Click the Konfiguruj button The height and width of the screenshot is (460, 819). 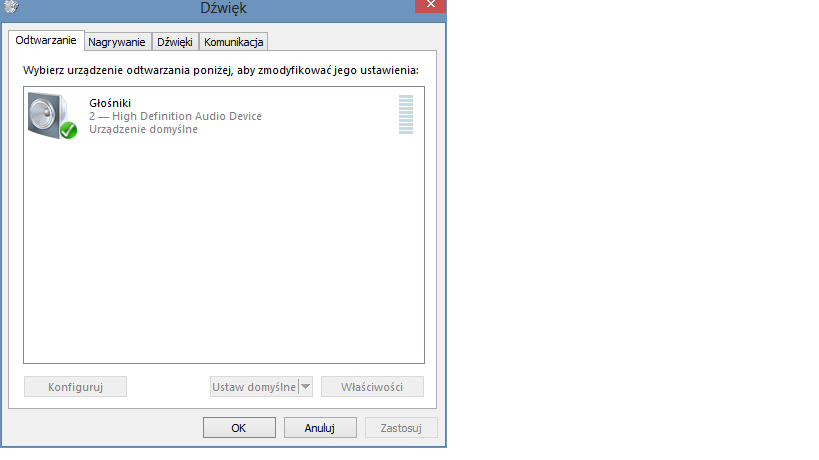[x=75, y=387]
